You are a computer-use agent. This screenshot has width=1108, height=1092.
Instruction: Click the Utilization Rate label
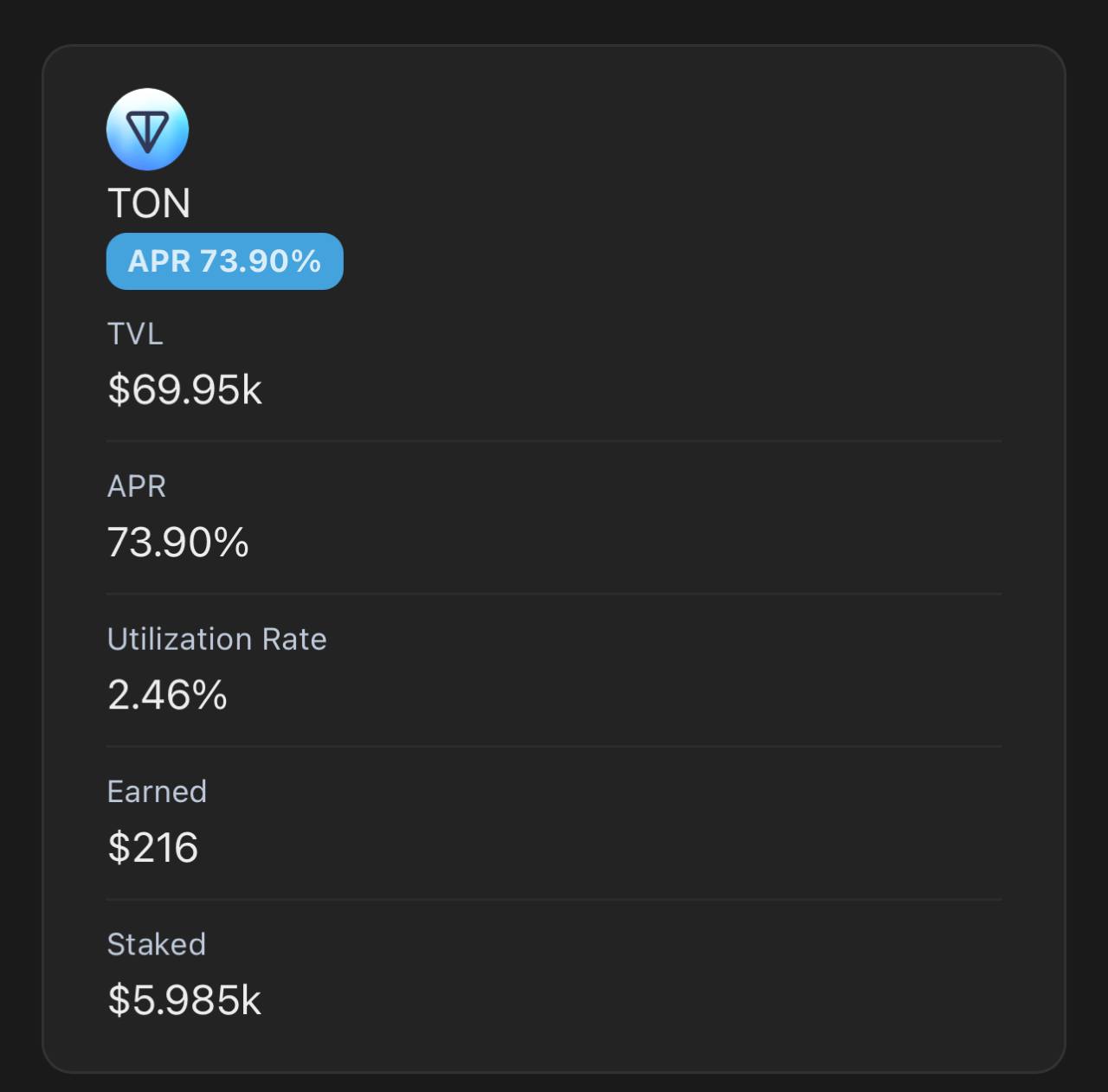pos(217,639)
